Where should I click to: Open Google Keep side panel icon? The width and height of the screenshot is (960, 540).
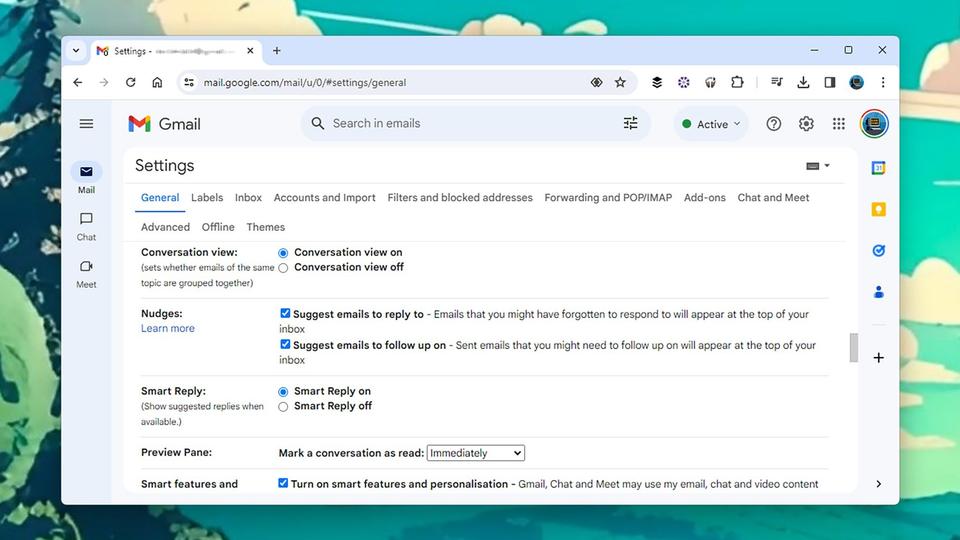(x=878, y=209)
